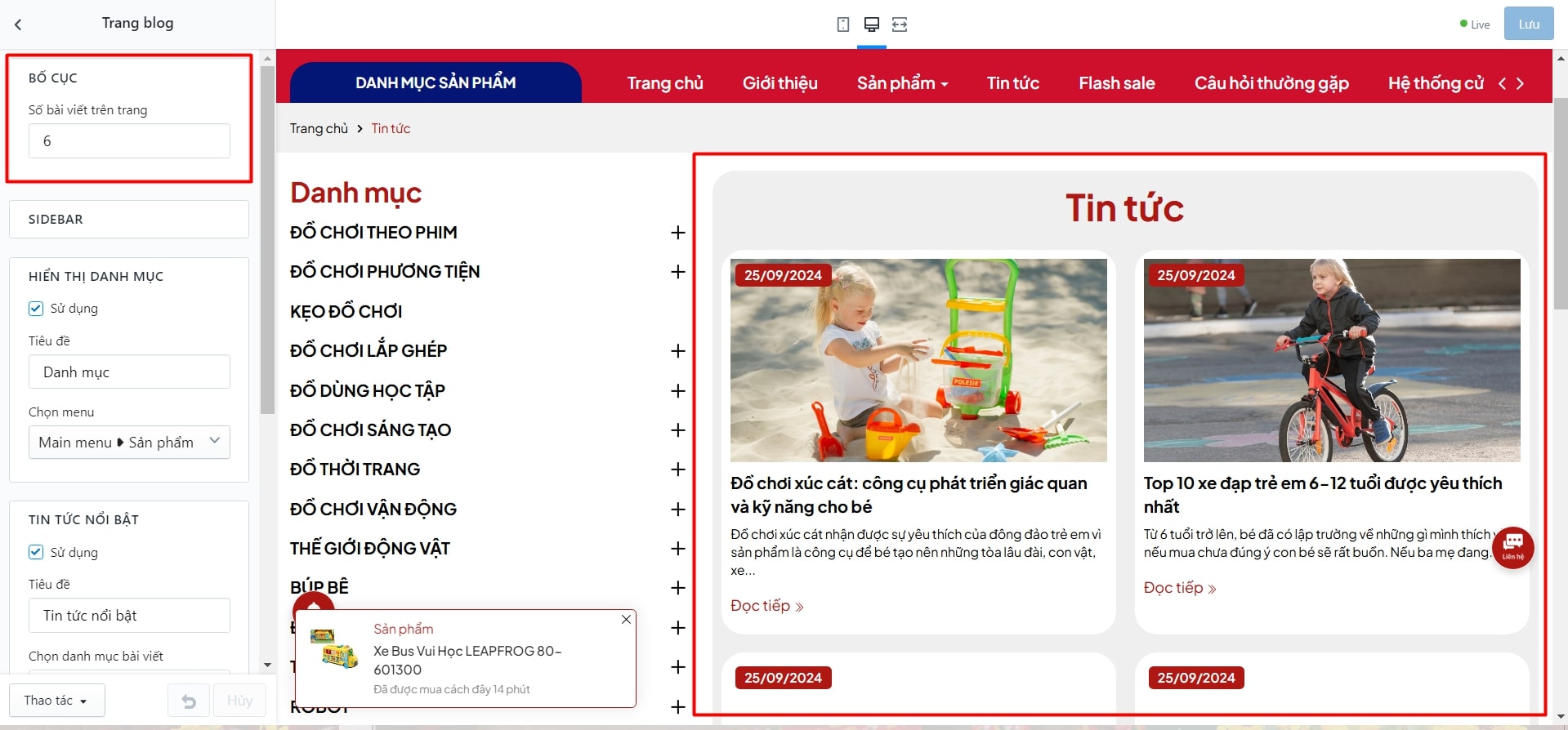Click the page scrollbar down arrow
Image resolution: width=1568 pixels, height=730 pixels.
[1561, 716]
